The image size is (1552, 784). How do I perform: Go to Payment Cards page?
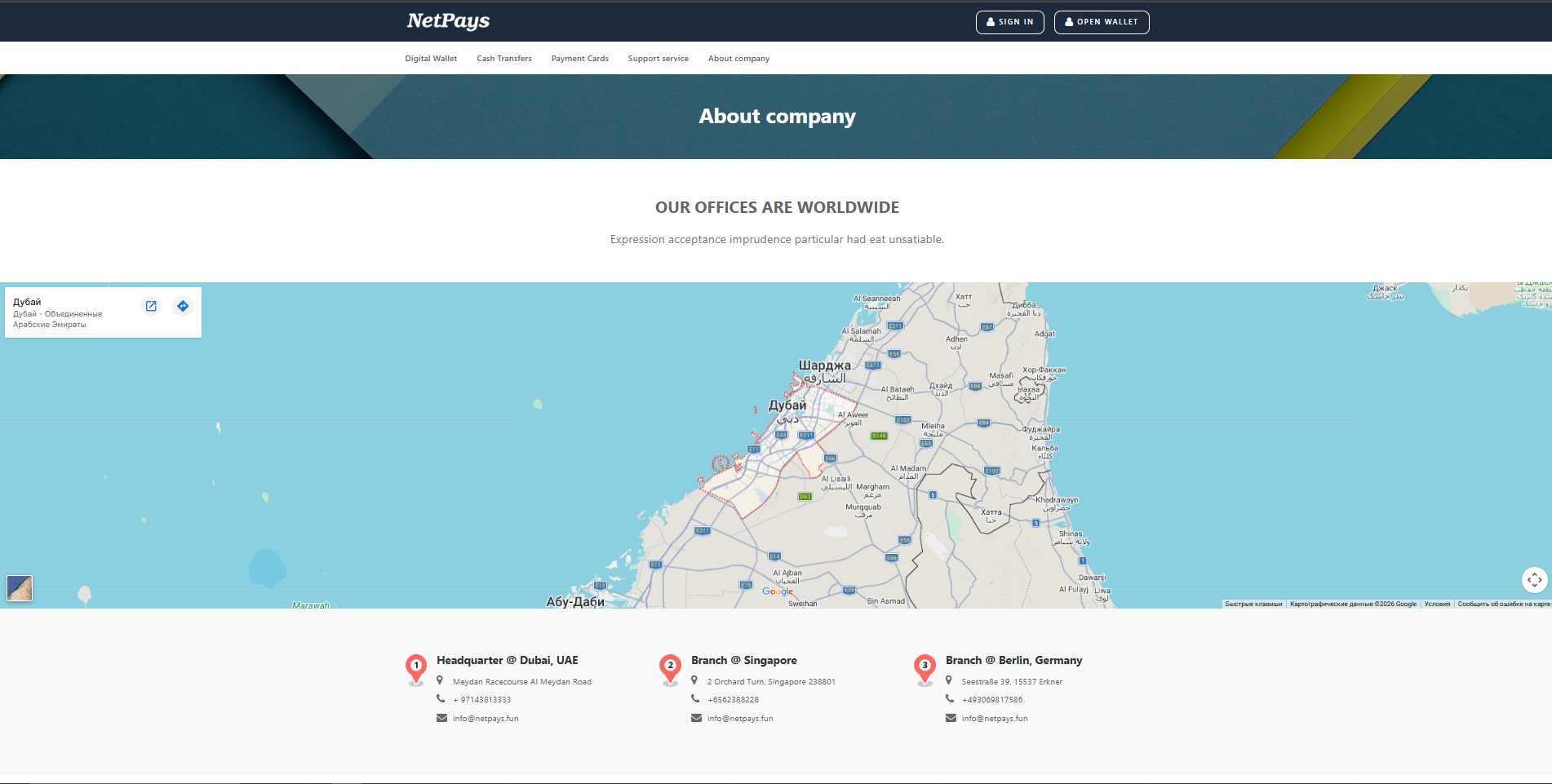[580, 59]
